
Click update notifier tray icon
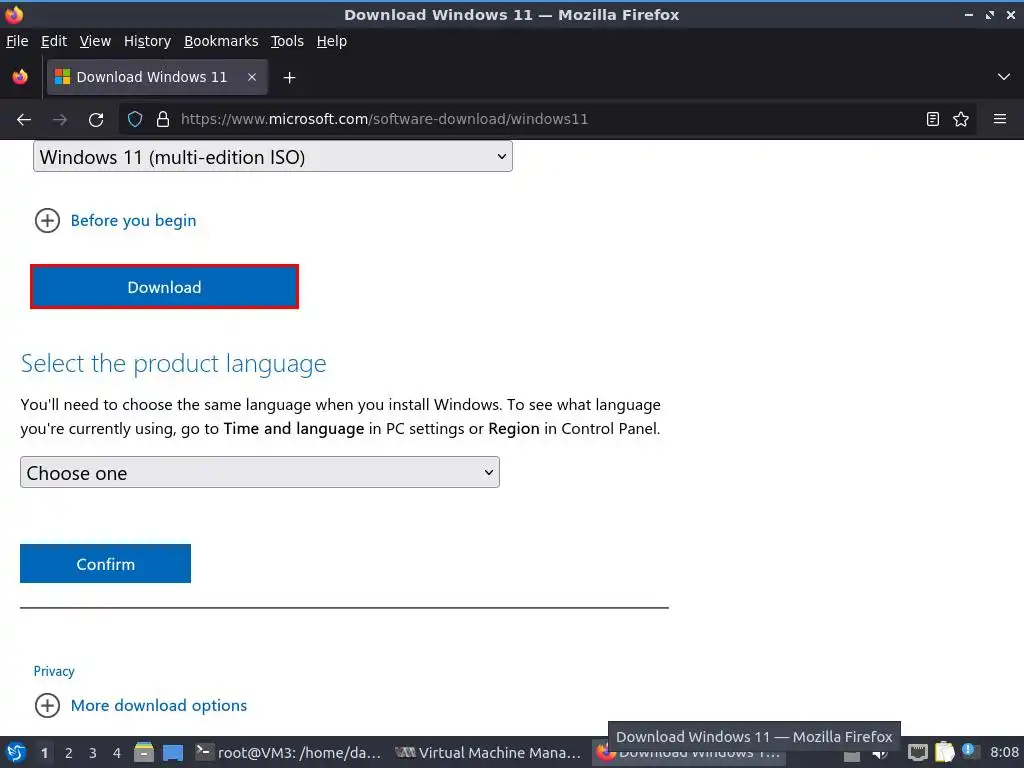click(969, 751)
